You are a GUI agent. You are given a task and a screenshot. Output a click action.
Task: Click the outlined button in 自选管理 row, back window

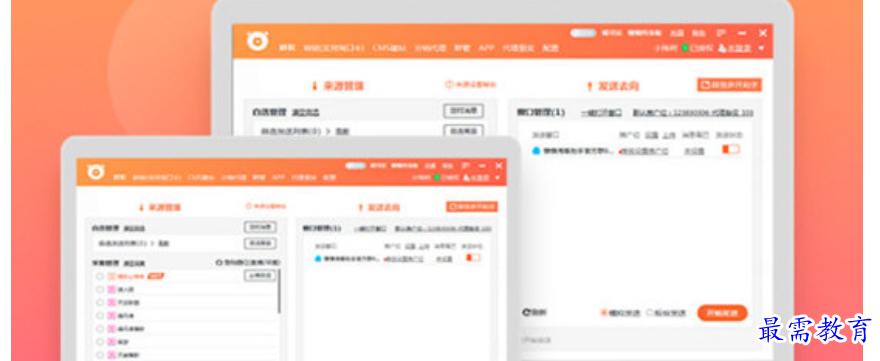464,111
